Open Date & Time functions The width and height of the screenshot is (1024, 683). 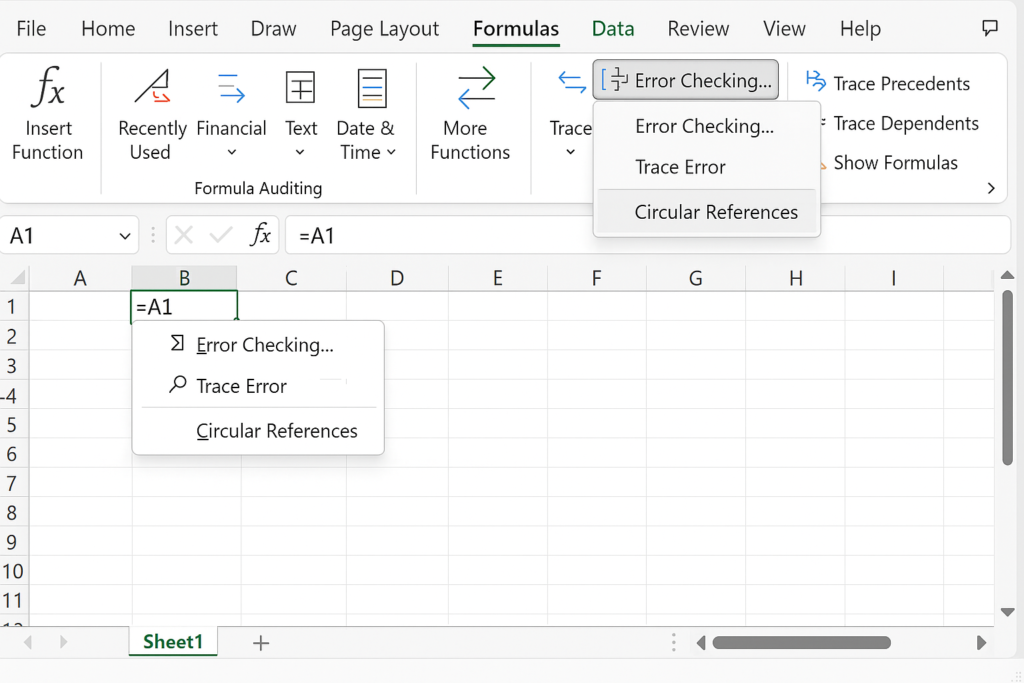pos(371,88)
